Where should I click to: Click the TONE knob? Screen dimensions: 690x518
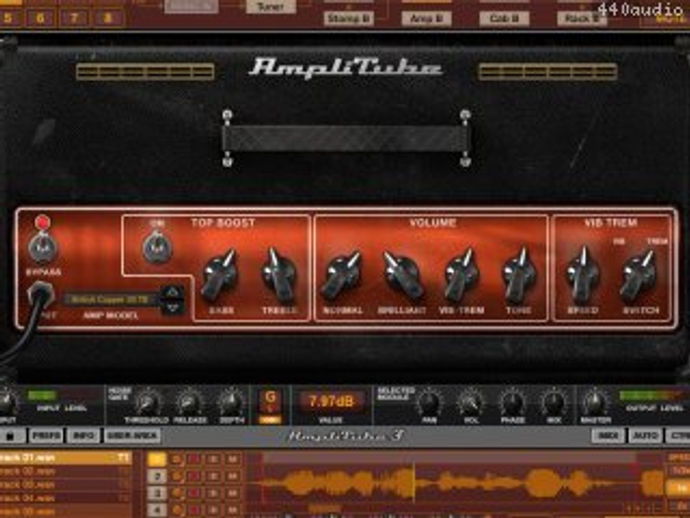519,276
